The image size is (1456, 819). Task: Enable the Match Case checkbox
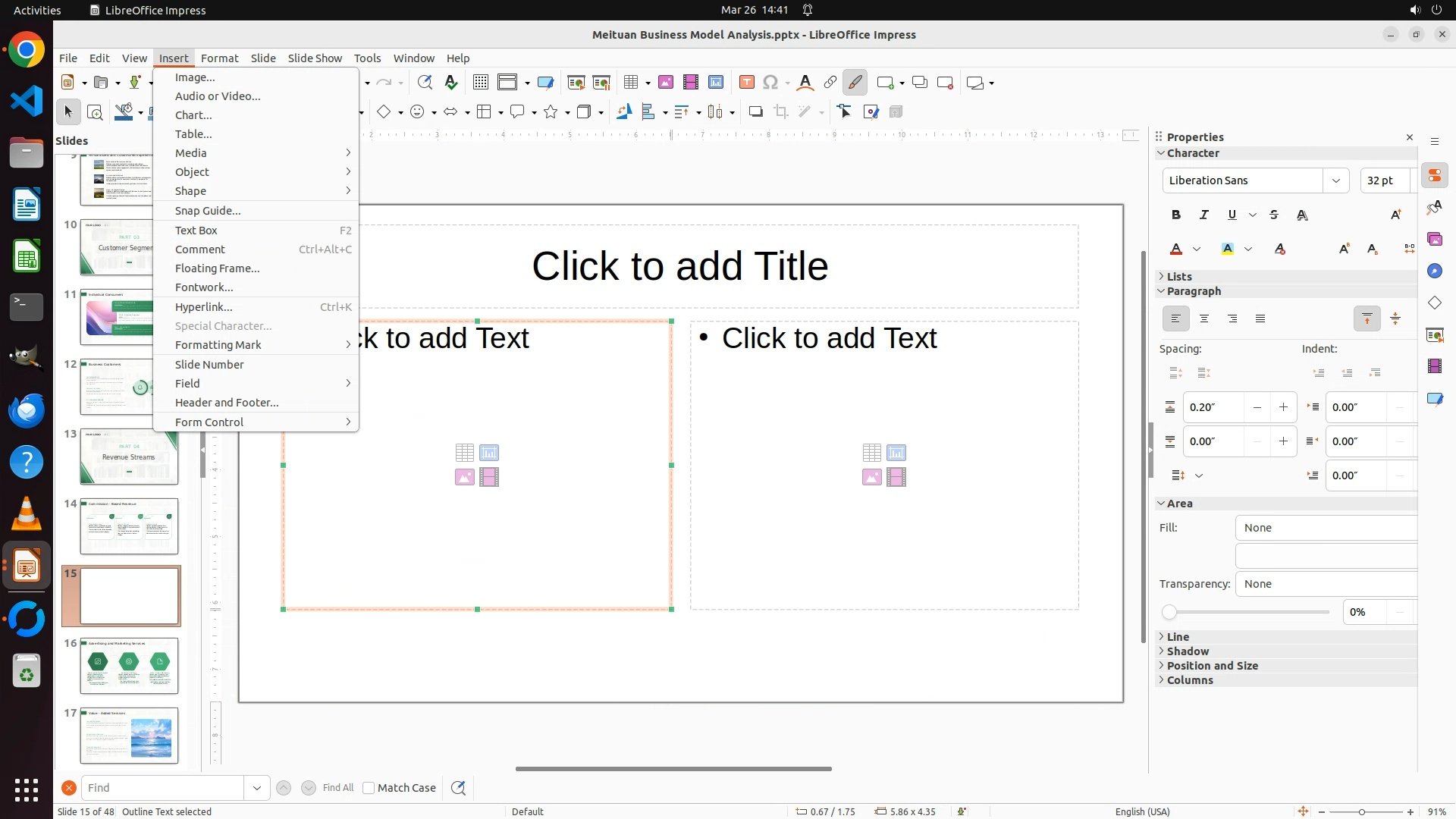[x=369, y=788]
